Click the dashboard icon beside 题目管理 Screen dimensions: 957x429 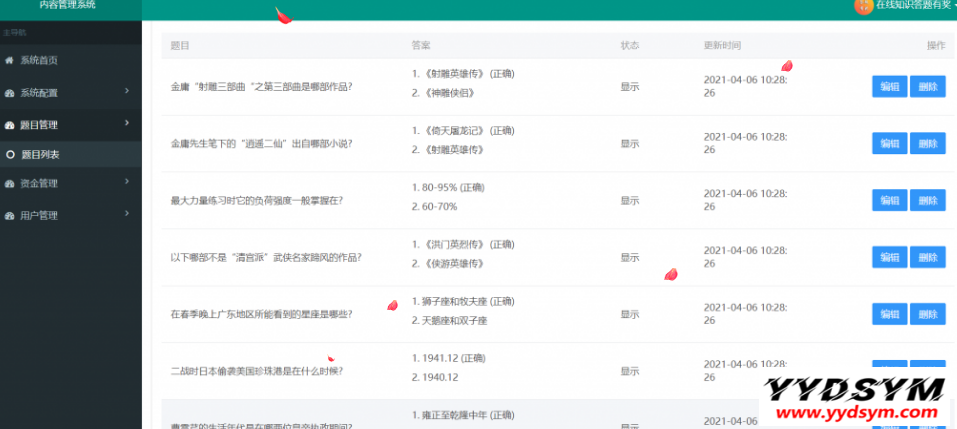[10, 125]
